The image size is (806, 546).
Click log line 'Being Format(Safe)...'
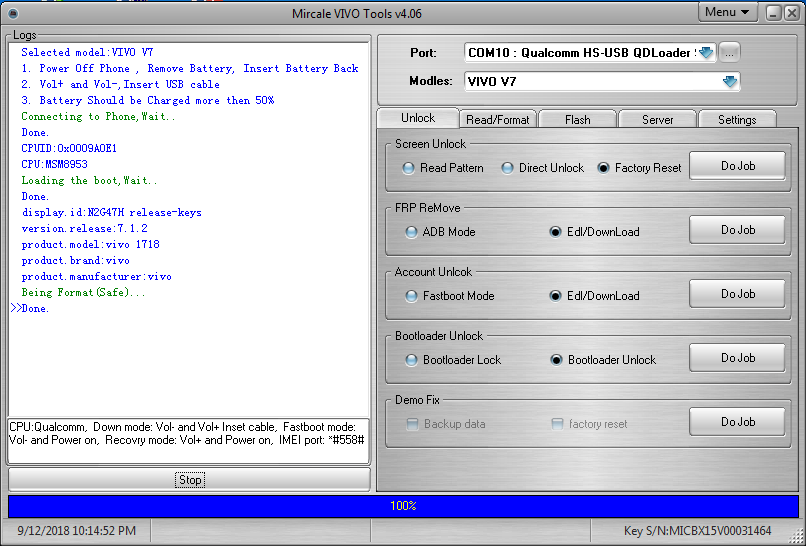pos(83,293)
